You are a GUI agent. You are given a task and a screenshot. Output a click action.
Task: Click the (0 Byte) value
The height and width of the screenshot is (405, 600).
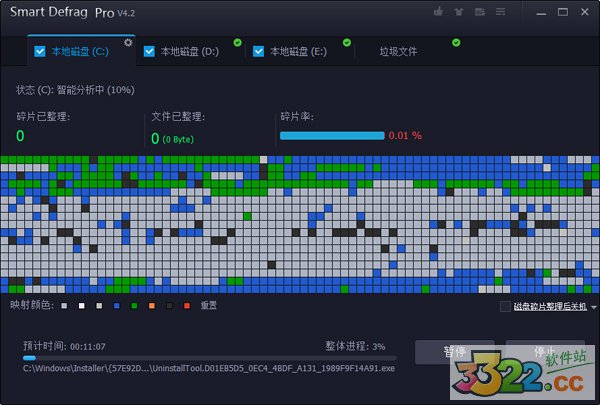[x=178, y=139]
